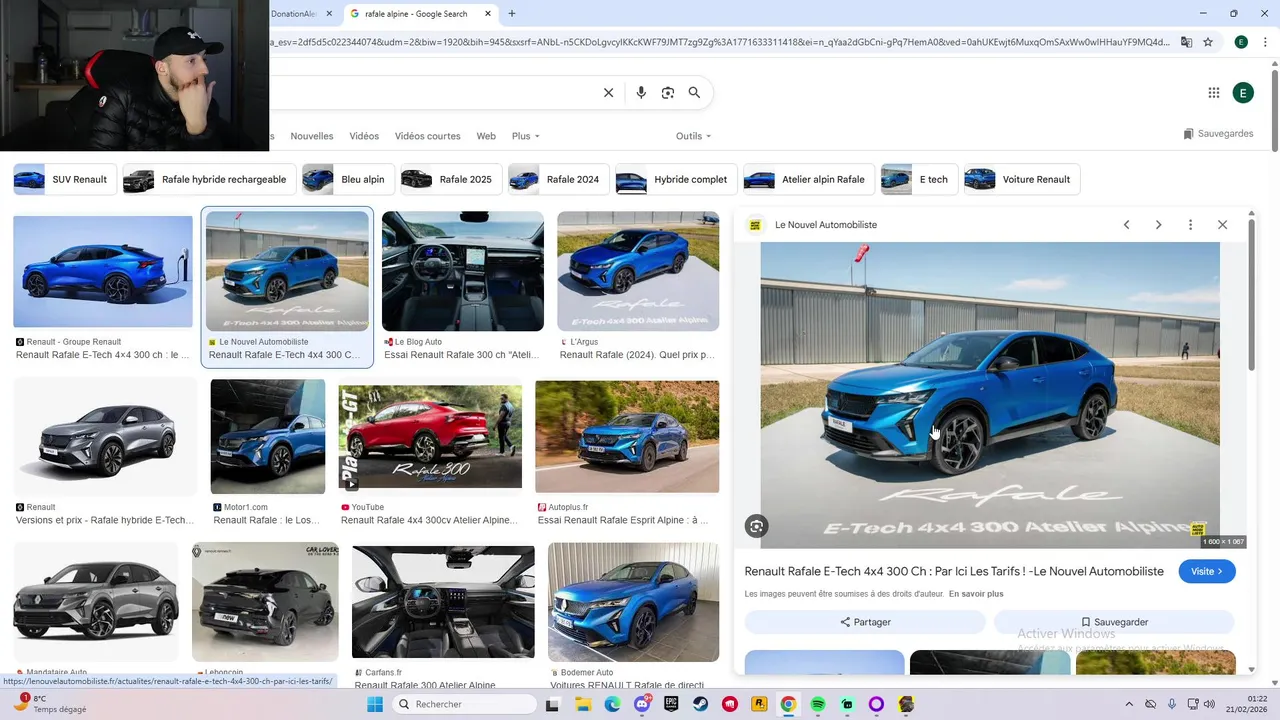Open the Carfans.fr interior thumbnail
Screen dimensions: 1280x720
coord(443,602)
